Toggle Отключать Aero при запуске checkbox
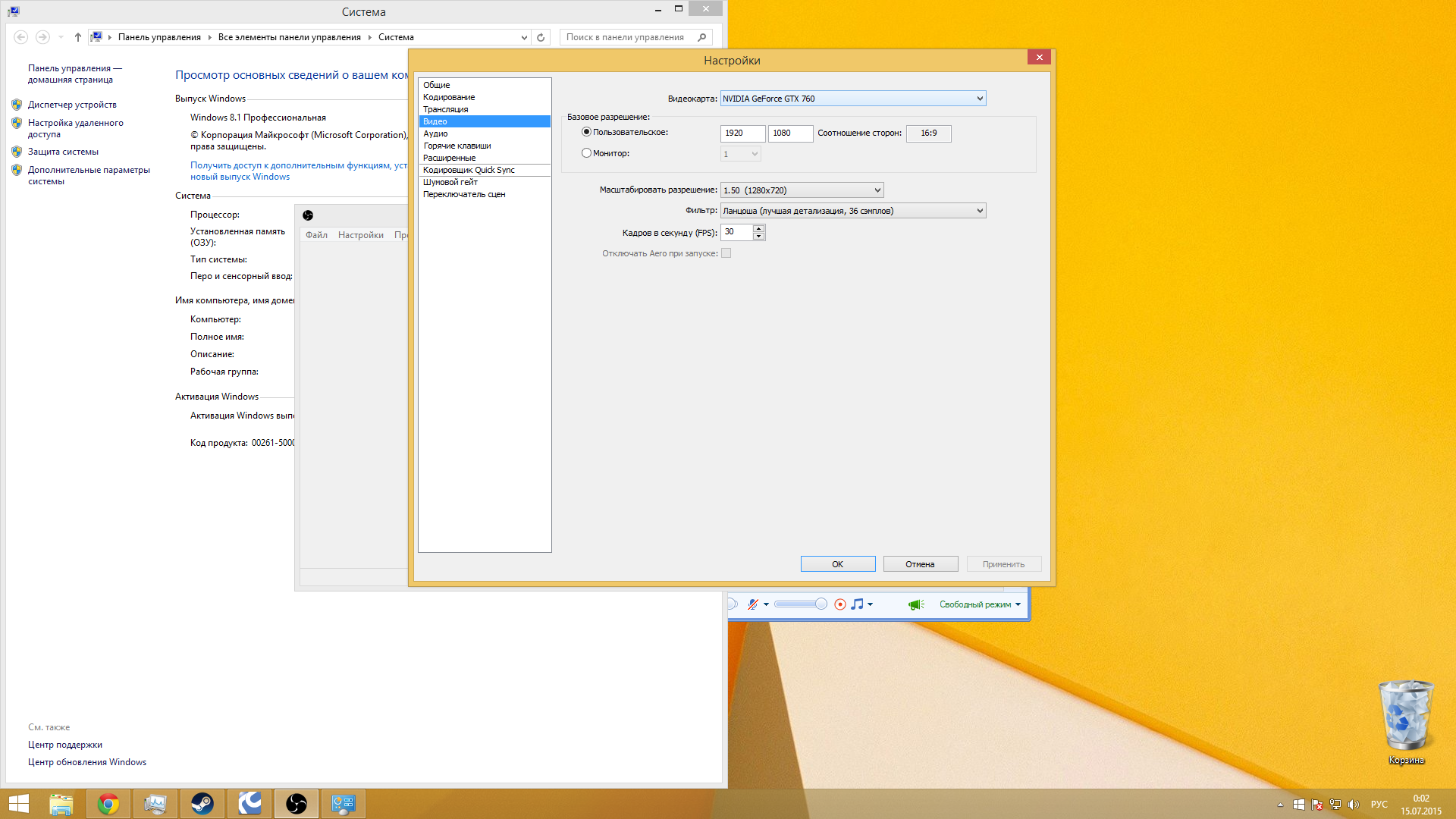Viewport: 1456px width, 819px height. click(726, 253)
